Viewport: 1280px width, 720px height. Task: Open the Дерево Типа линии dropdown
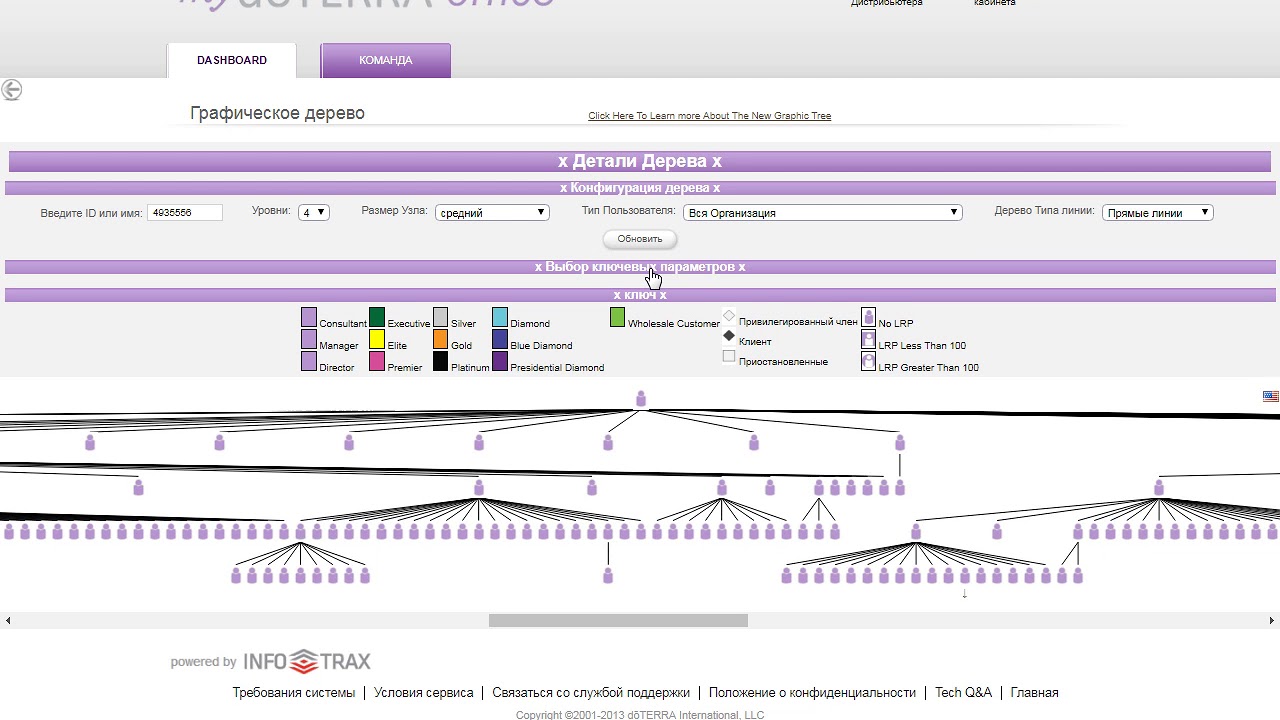tap(1158, 212)
